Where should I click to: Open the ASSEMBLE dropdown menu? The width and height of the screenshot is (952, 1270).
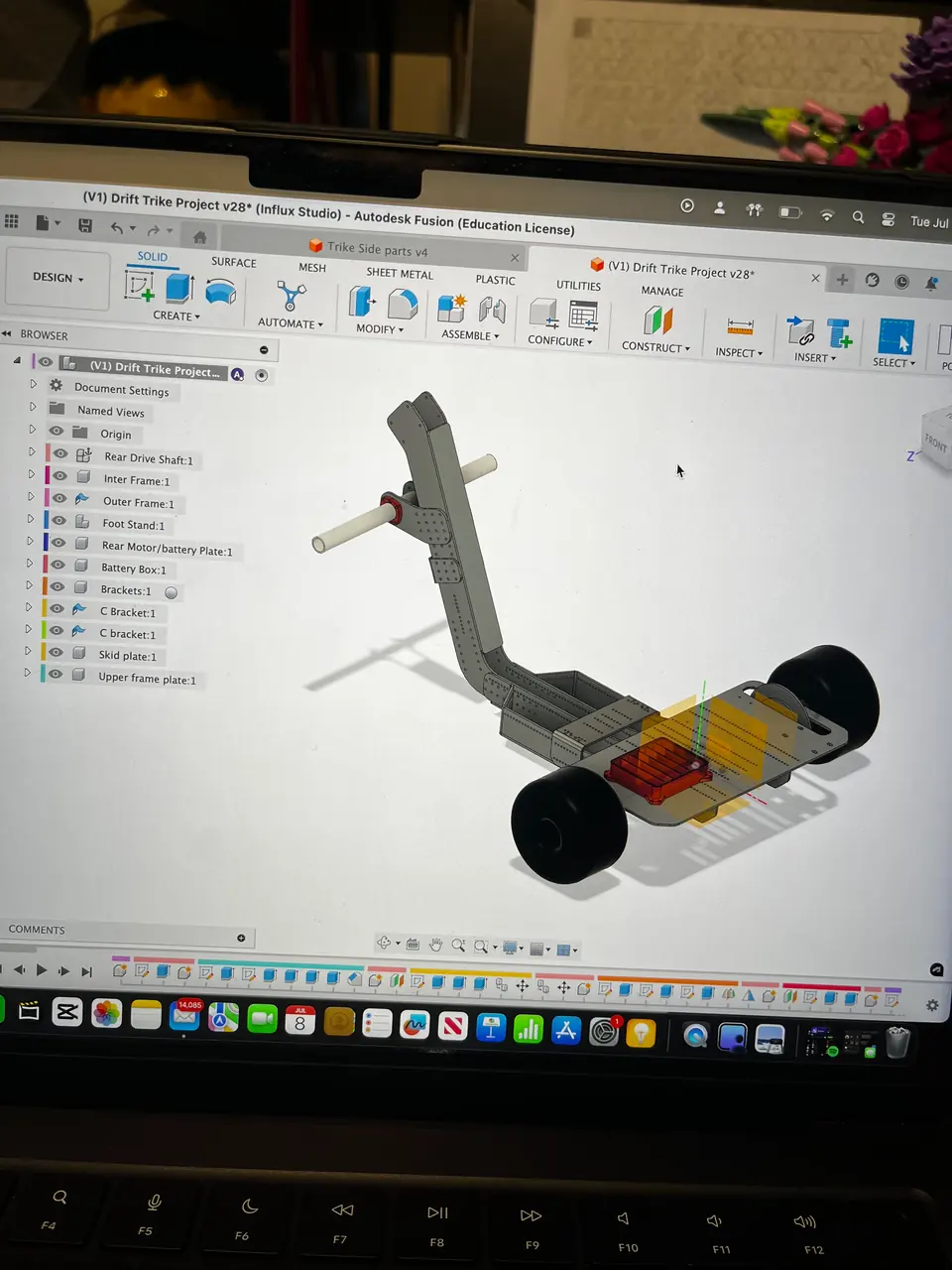pyautogui.click(x=470, y=335)
